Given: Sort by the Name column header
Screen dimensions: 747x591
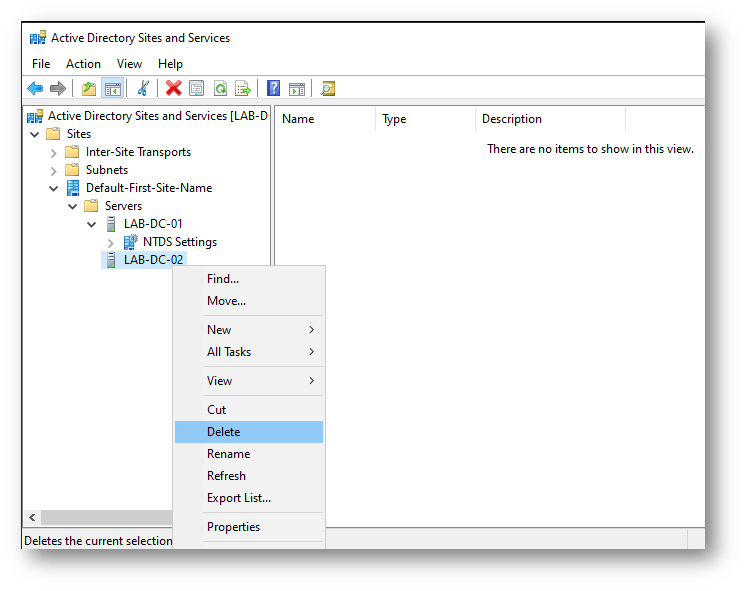Looking at the screenshot, I should [x=326, y=119].
